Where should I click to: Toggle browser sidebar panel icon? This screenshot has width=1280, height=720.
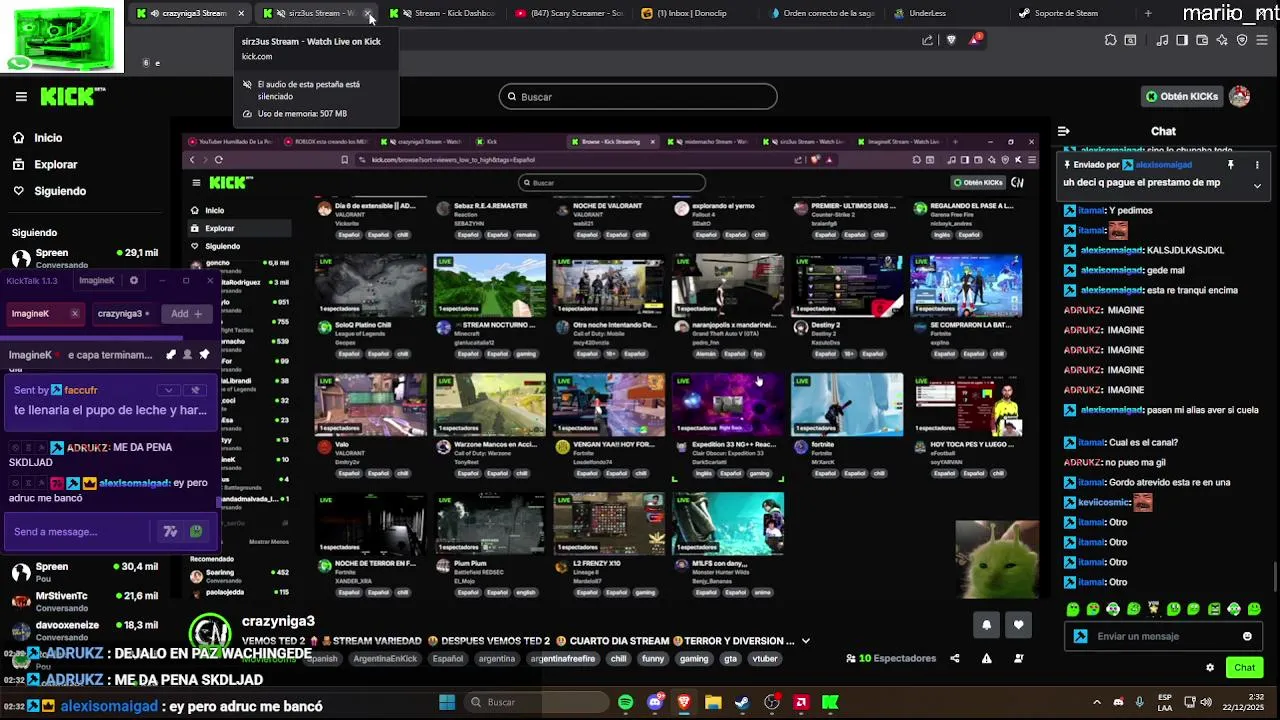tap(1182, 40)
